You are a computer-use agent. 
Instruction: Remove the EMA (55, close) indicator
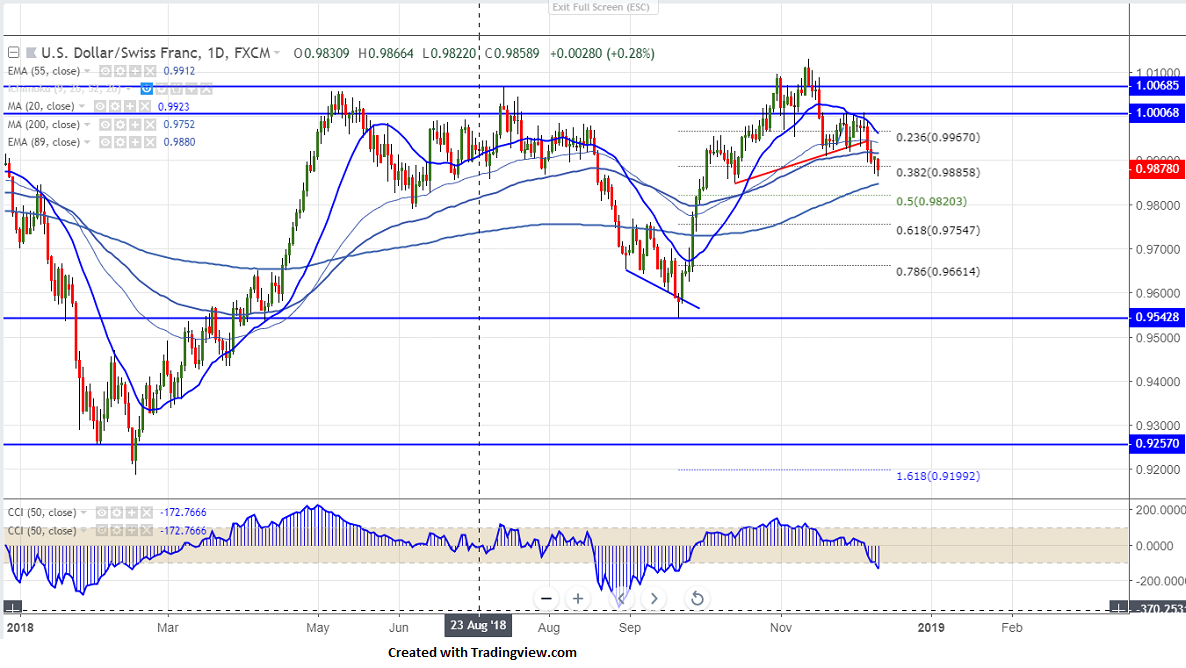coord(150,71)
